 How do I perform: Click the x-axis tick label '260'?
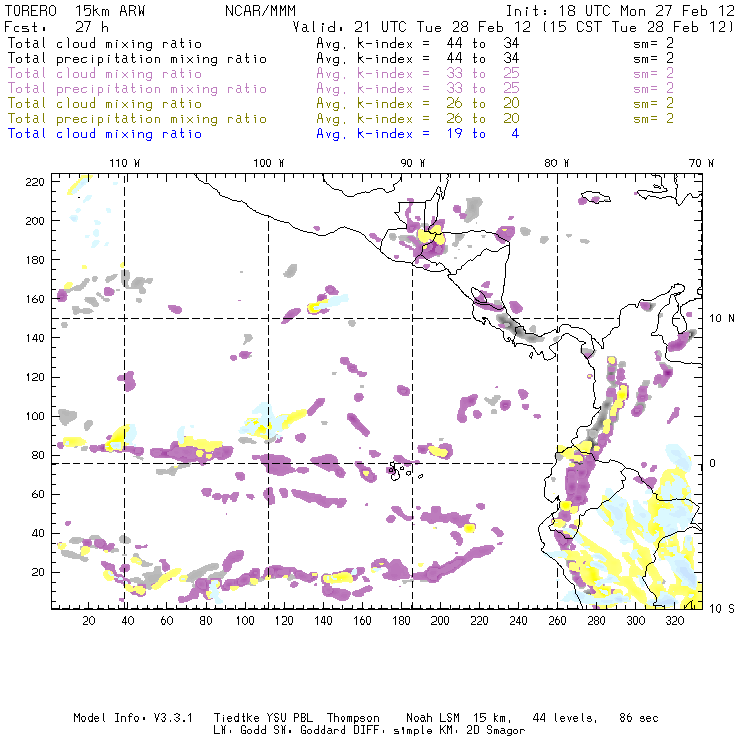coord(557,621)
